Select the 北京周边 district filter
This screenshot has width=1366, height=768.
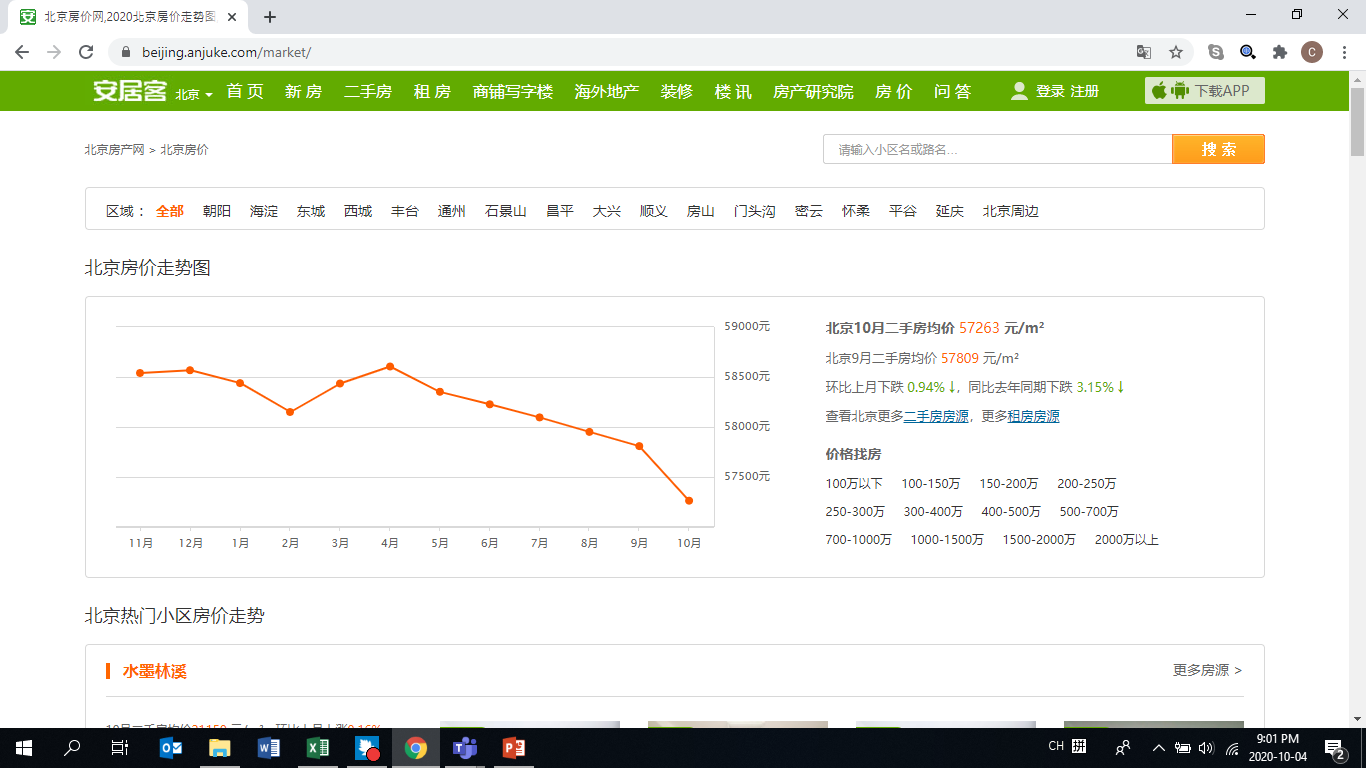click(x=1011, y=211)
